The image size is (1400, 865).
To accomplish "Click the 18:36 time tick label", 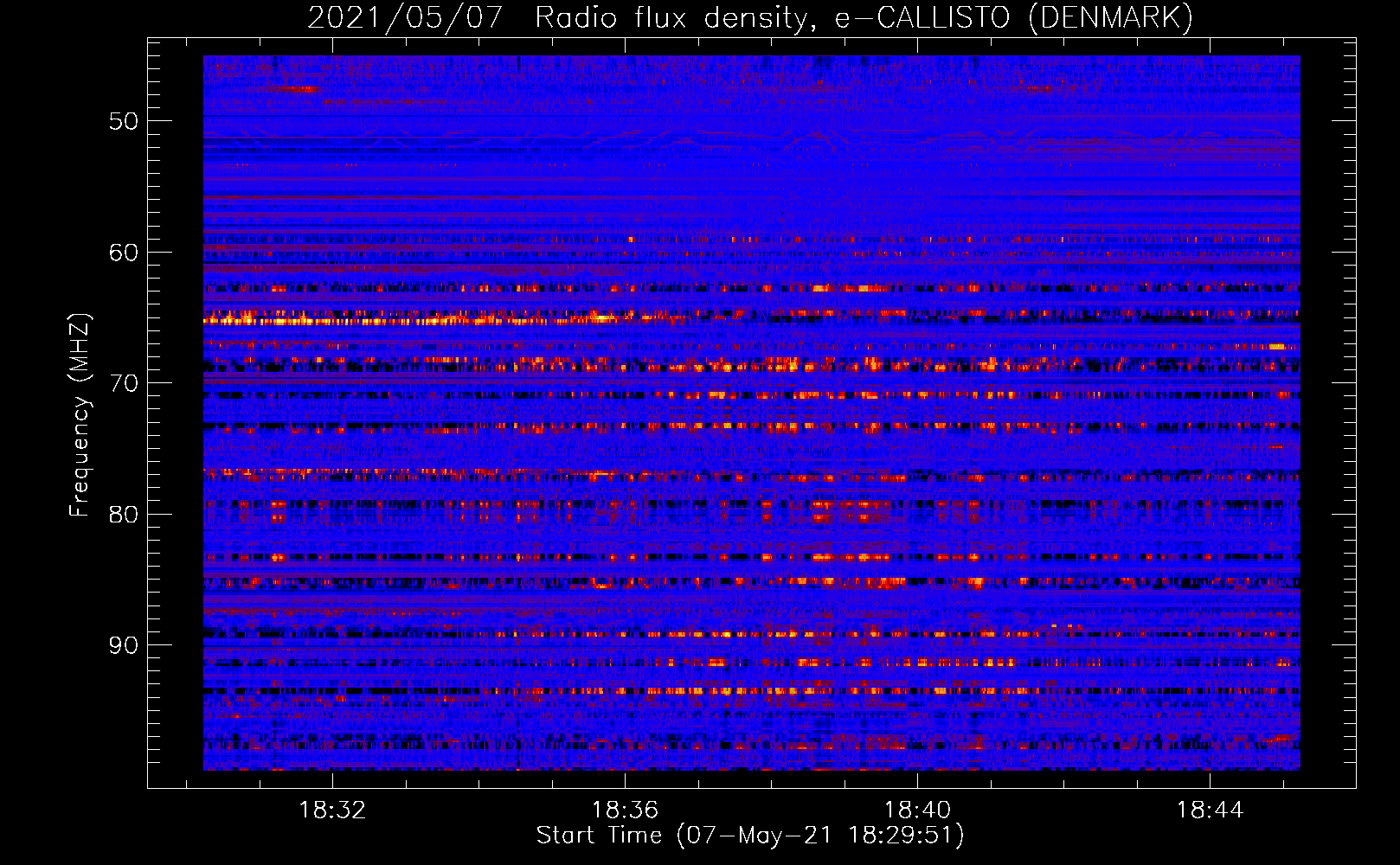I will tap(625, 811).
